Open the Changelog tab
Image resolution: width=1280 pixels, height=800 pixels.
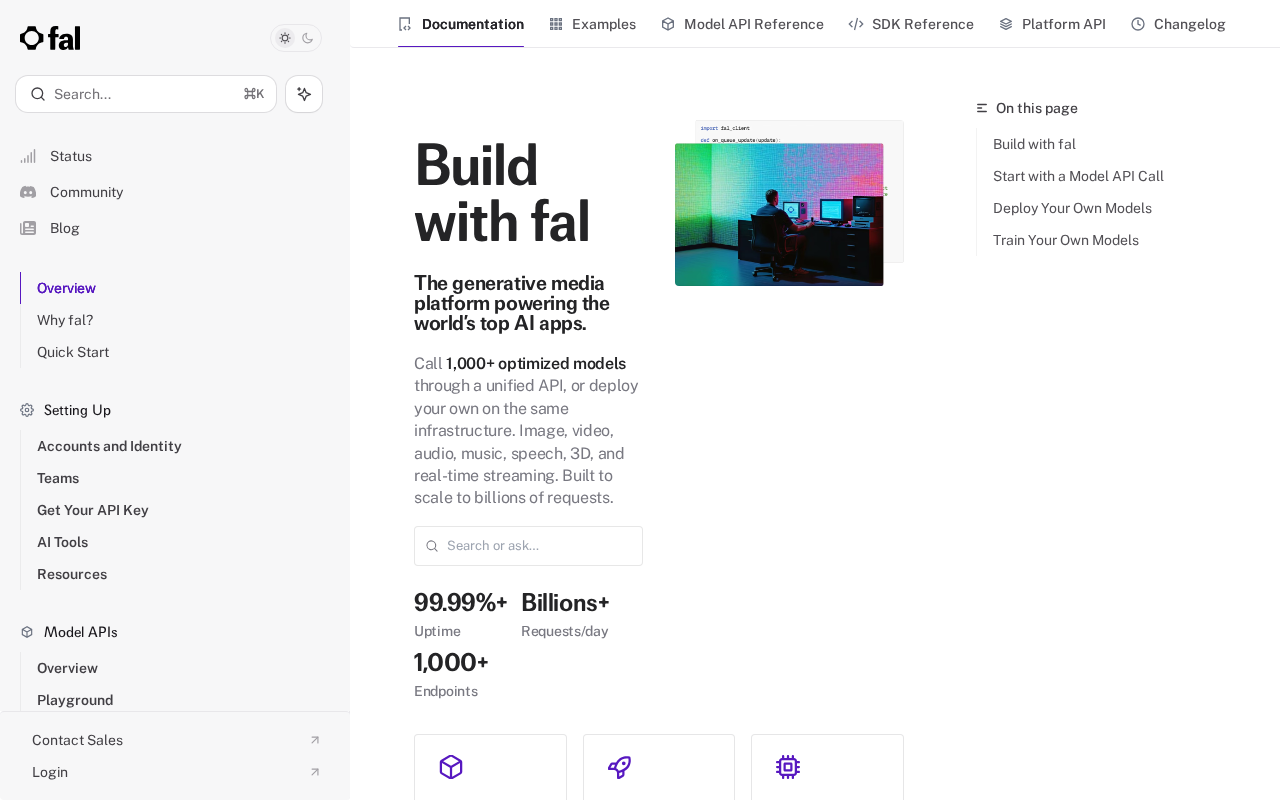tap(1178, 24)
